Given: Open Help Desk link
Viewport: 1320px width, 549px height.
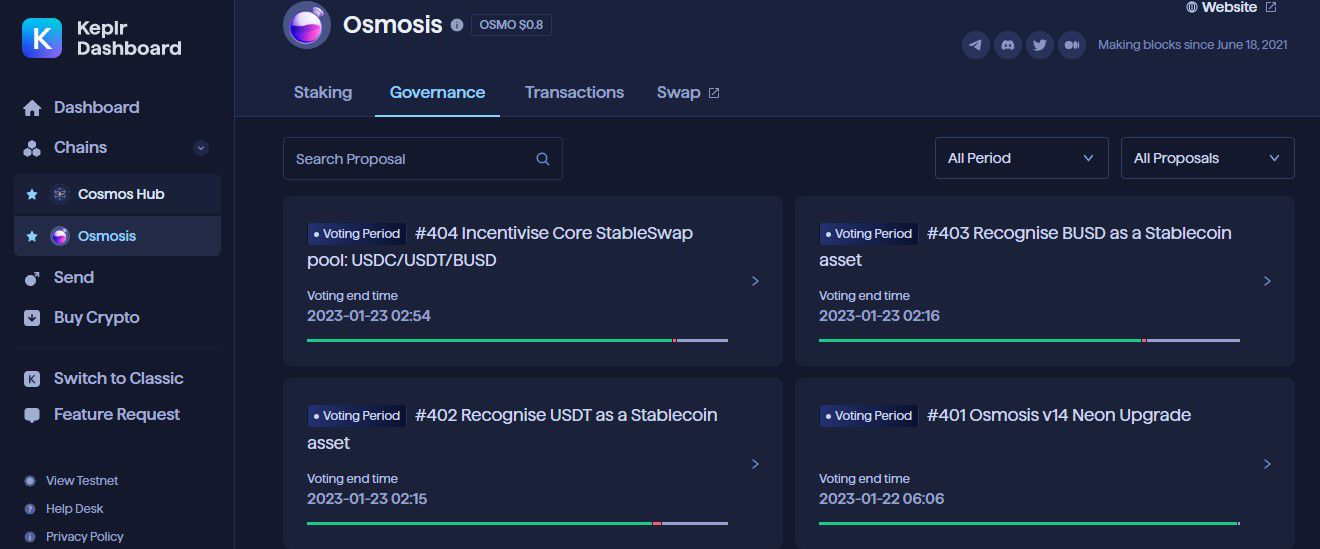Looking at the screenshot, I should [x=75, y=509].
